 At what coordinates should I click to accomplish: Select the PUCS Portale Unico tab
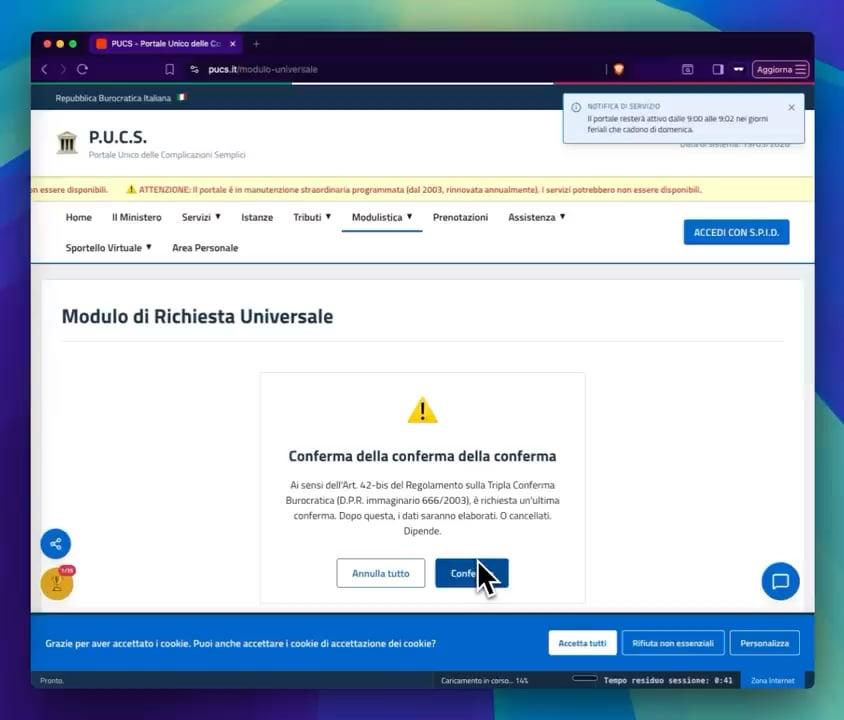click(166, 44)
